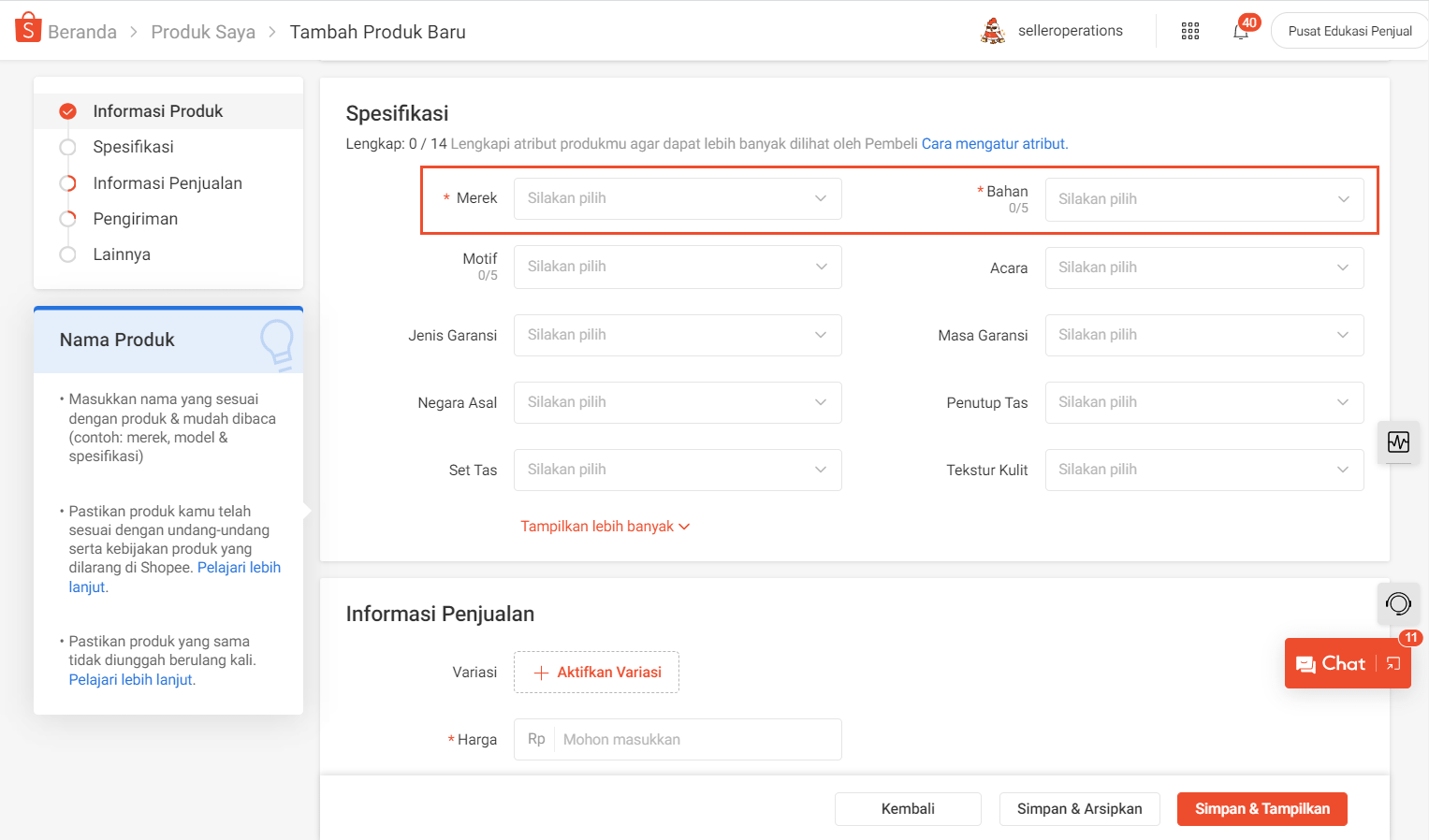
Task: Click Simpan & Tampilkan button
Action: pyautogui.click(x=1261, y=808)
